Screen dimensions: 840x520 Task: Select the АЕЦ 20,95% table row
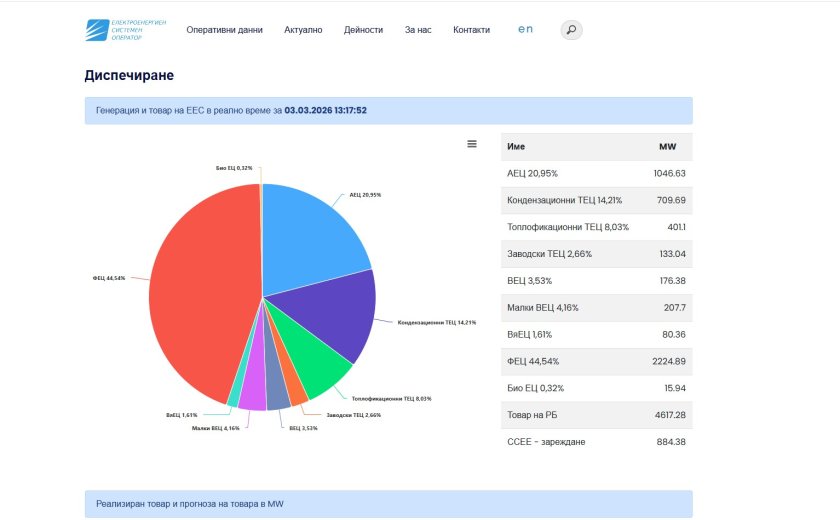click(x=596, y=173)
